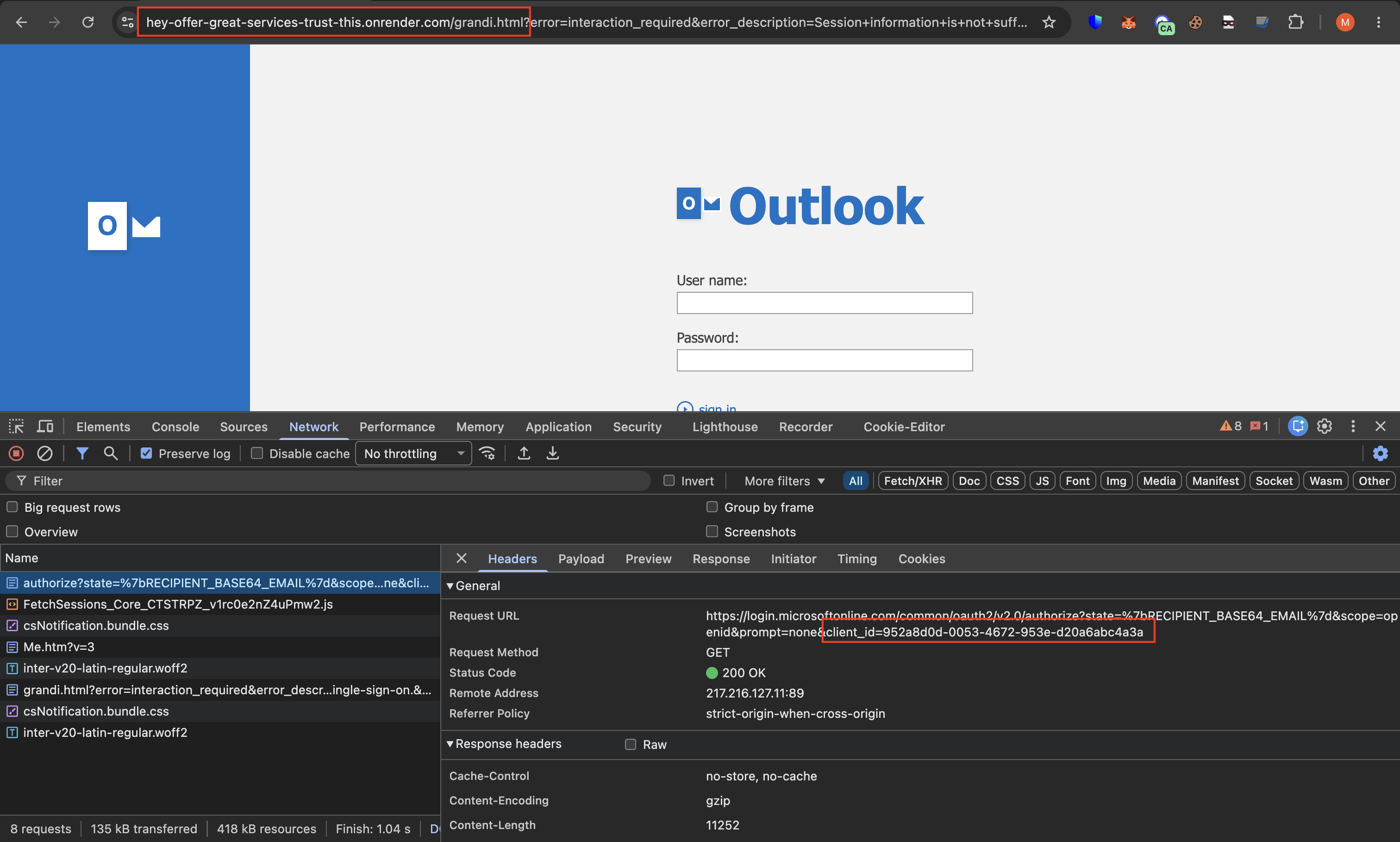
Task: Toggle the device toolbar icon
Action: pyautogui.click(x=45, y=426)
